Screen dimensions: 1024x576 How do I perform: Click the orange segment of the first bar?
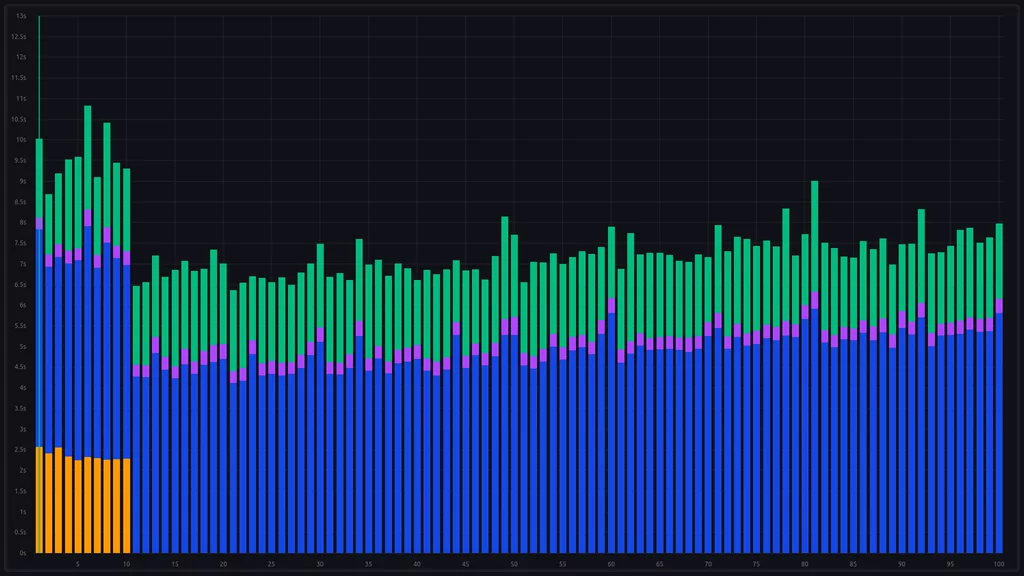[x=39, y=500]
